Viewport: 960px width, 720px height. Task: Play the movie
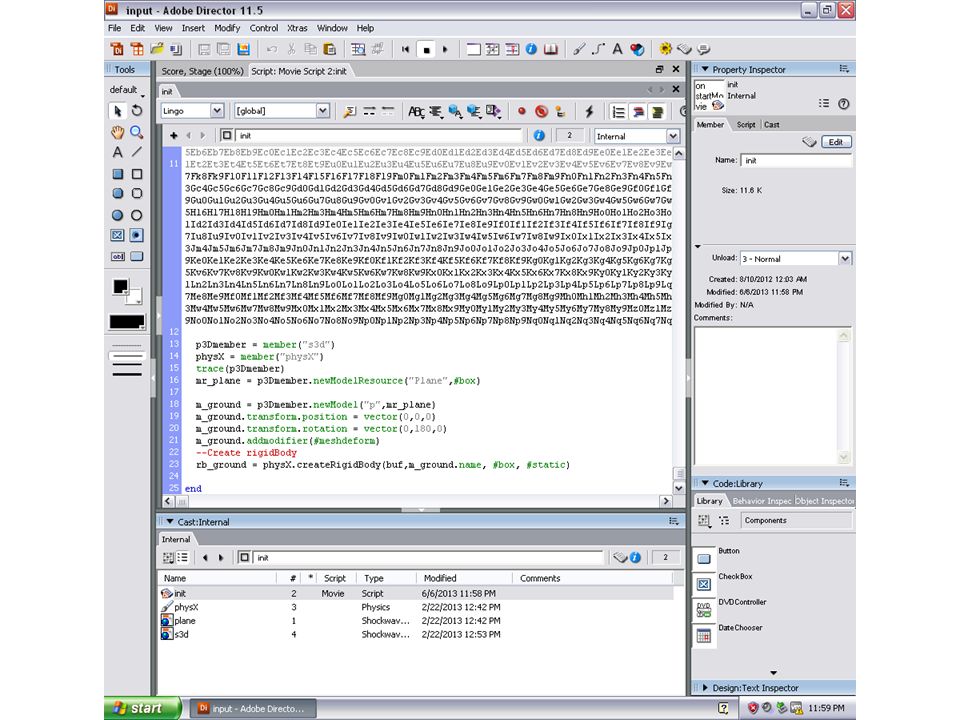(x=445, y=49)
